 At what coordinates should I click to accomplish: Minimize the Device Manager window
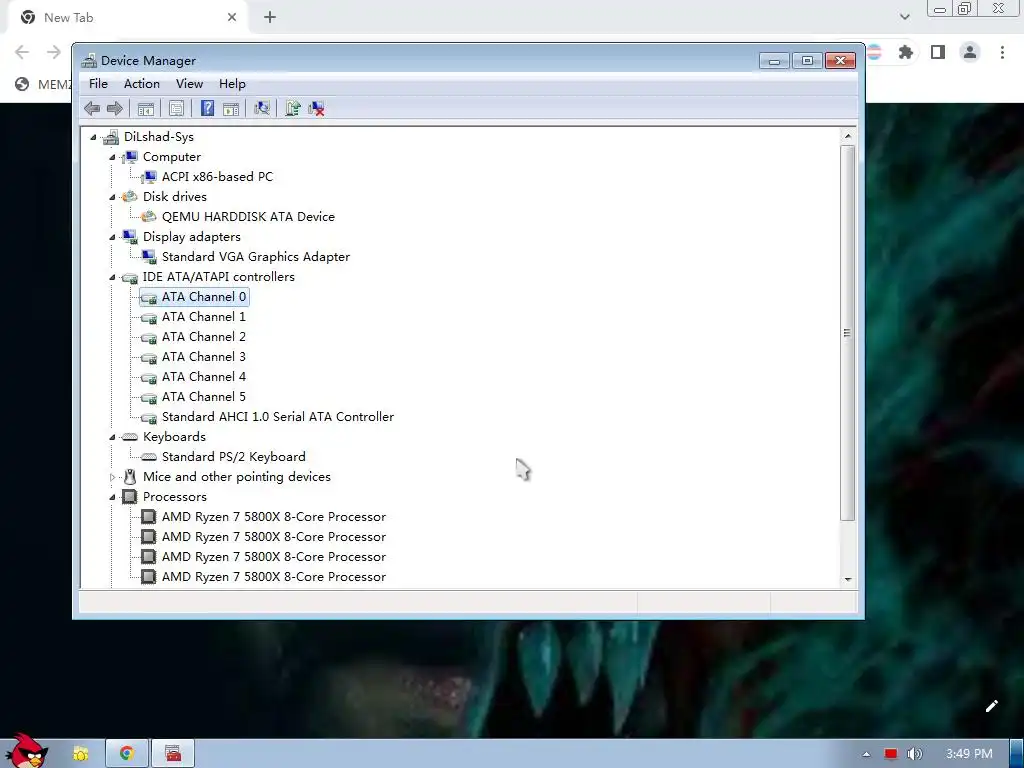point(775,61)
